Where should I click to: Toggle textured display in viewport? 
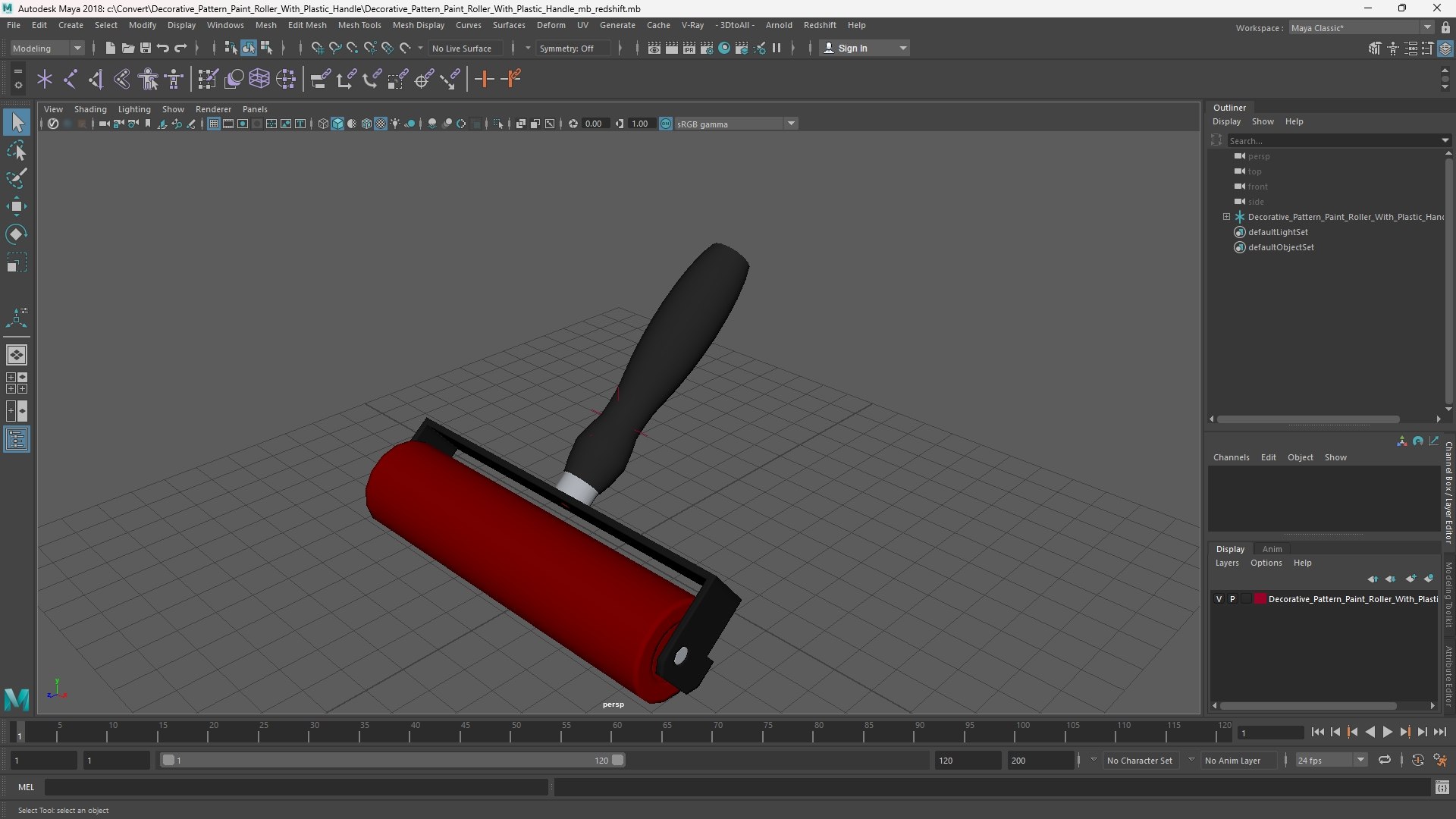(x=381, y=124)
